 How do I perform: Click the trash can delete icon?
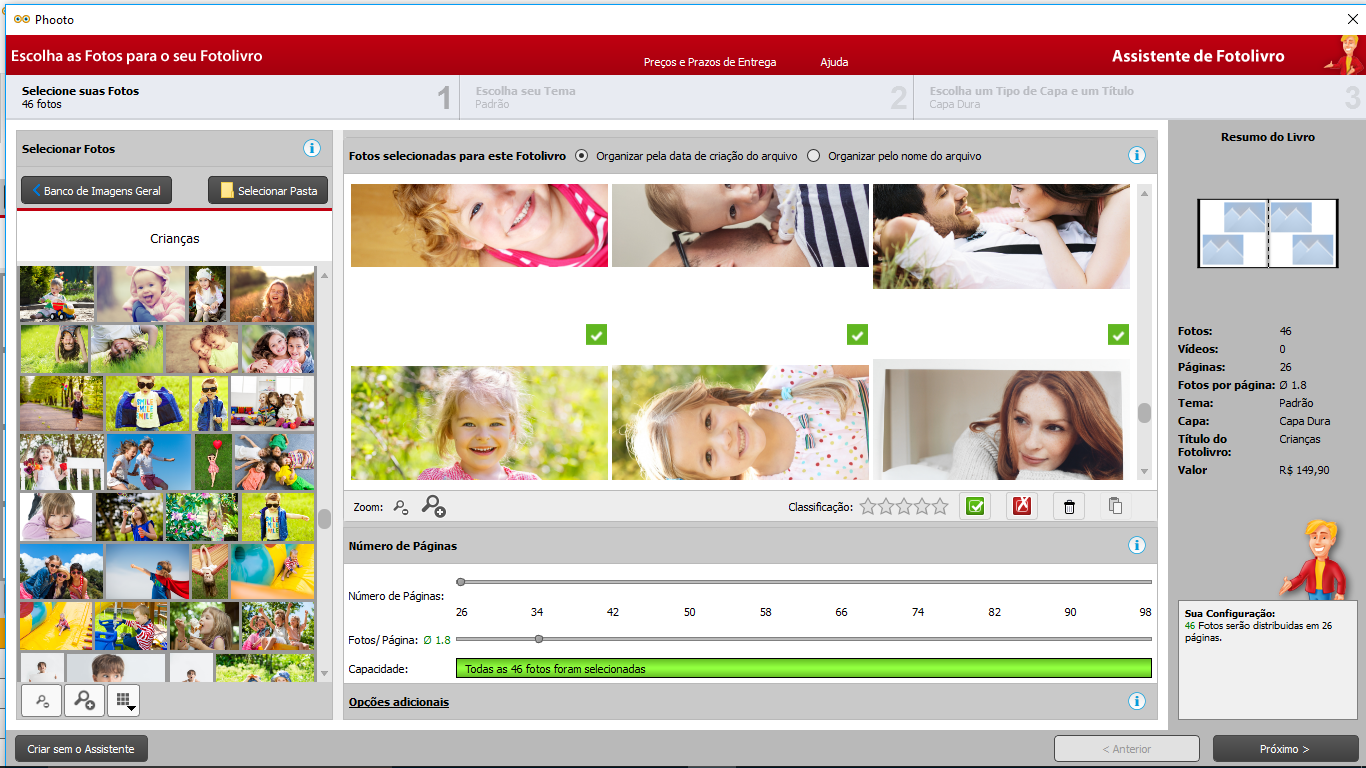(x=1069, y=507)
